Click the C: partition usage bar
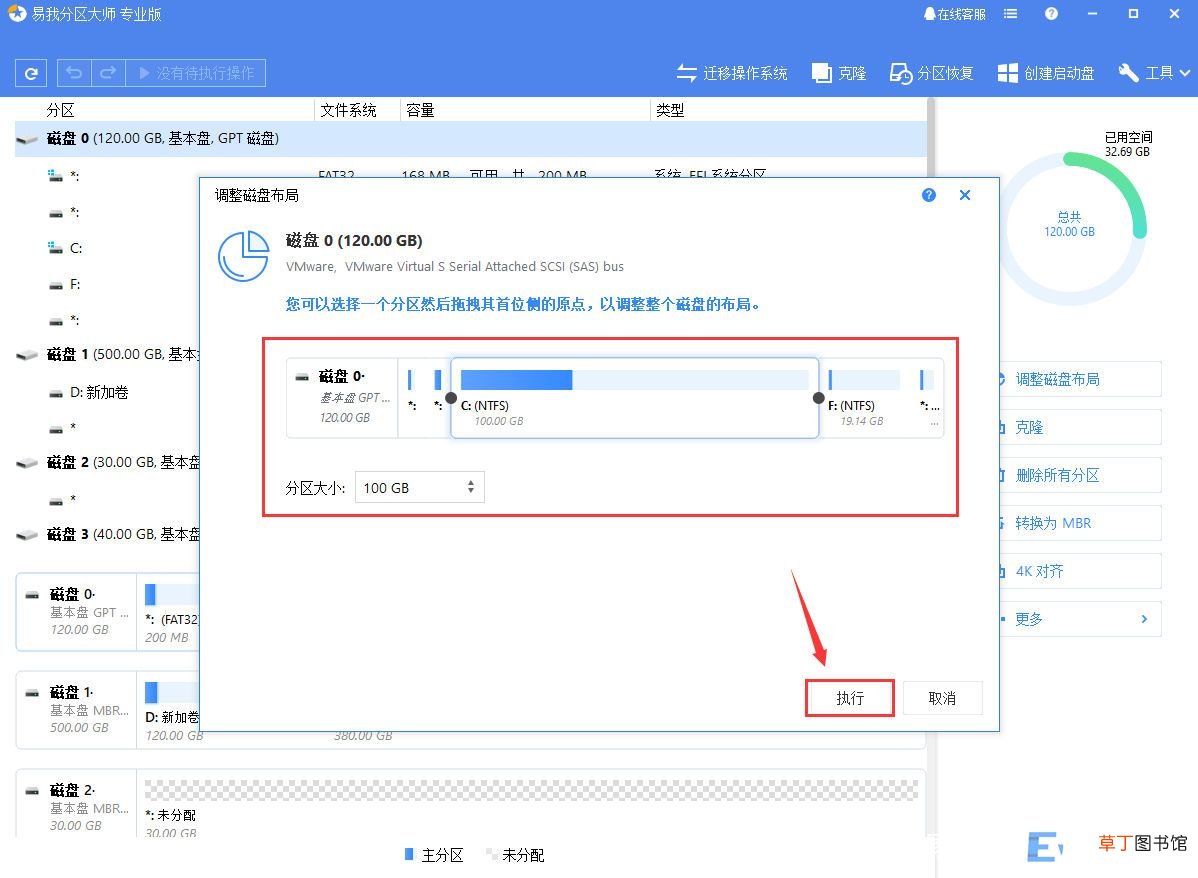This screenshot has width=1198, height=878. pyautogui.click(x=634, y=380)
